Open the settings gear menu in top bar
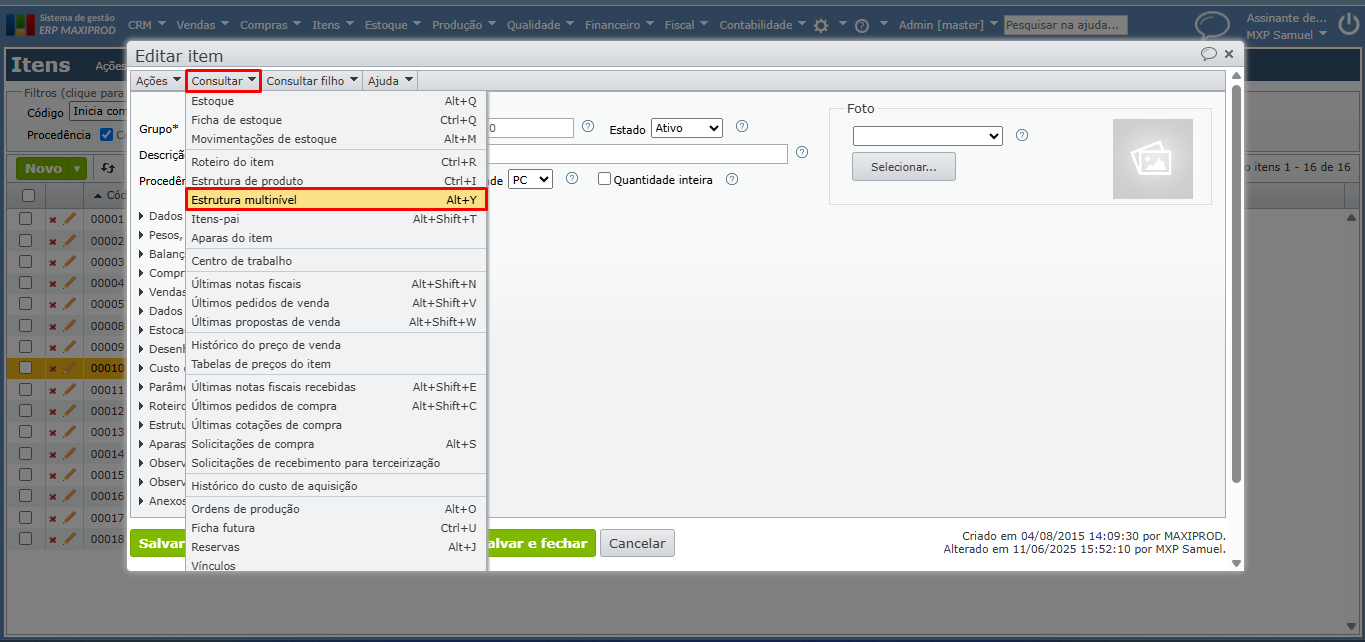 point(821,26)
